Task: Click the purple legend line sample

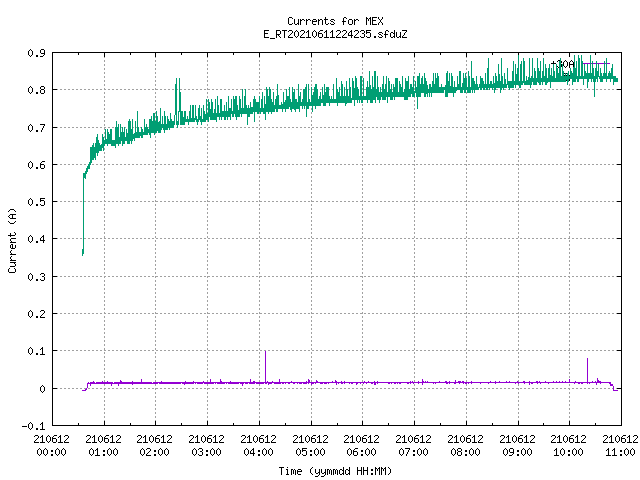Action: [x=596, y=64]
